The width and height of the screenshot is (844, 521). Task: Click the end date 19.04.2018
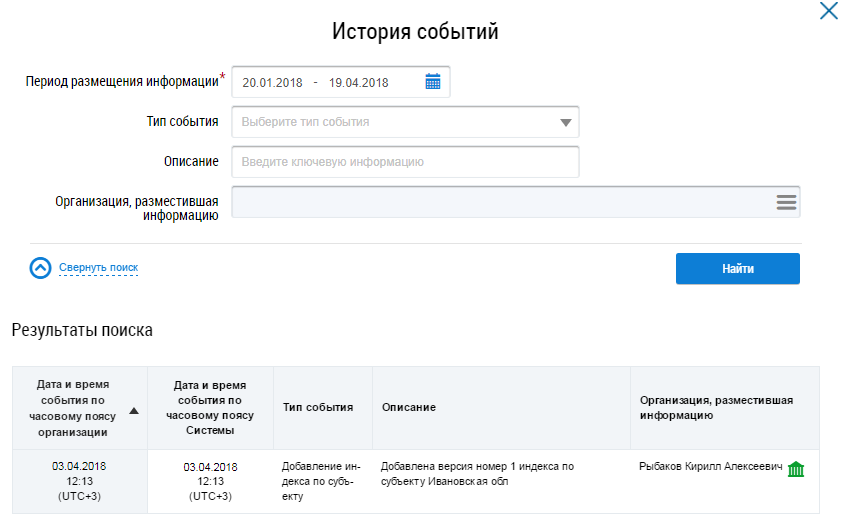pyautogui.click(x=358, y=83)
